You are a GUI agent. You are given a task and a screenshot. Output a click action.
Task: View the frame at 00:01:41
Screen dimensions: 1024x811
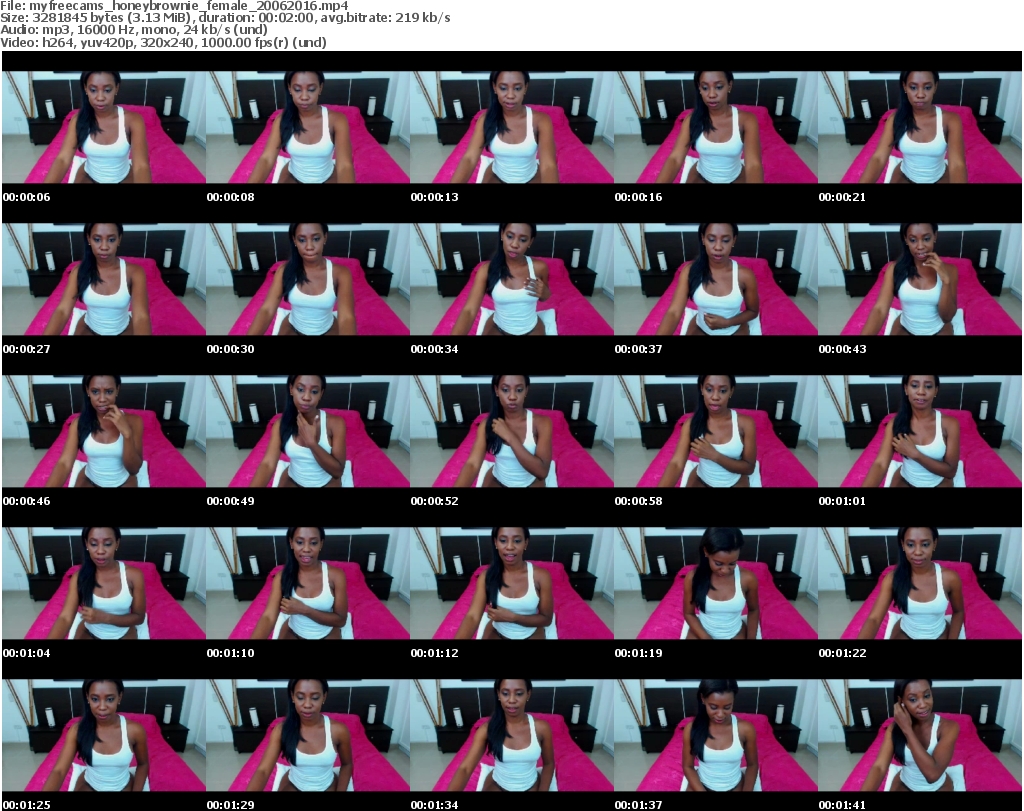pyautogui.click(x=920, y=735)
